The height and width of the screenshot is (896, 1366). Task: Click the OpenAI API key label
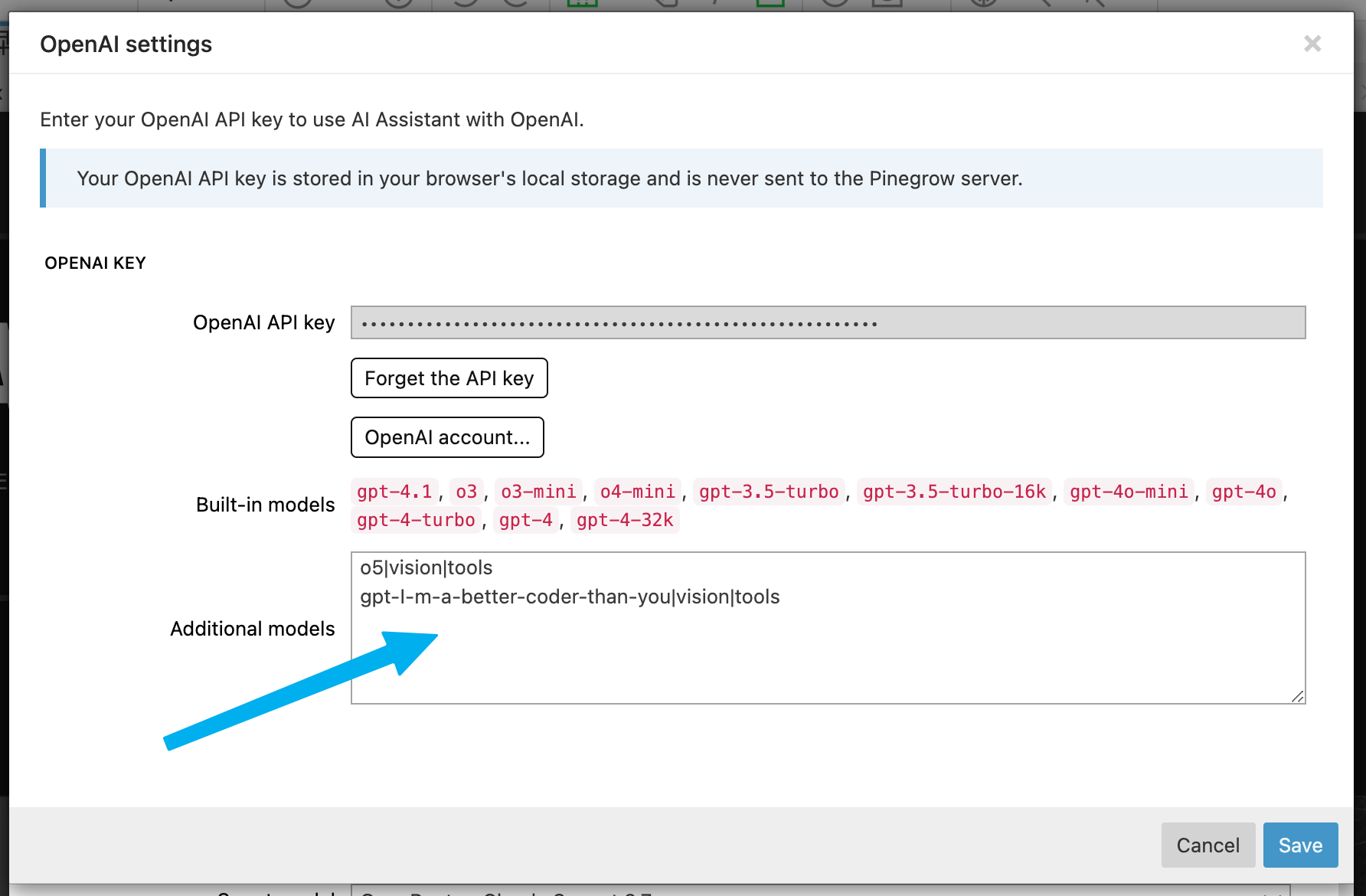point(264,322)
